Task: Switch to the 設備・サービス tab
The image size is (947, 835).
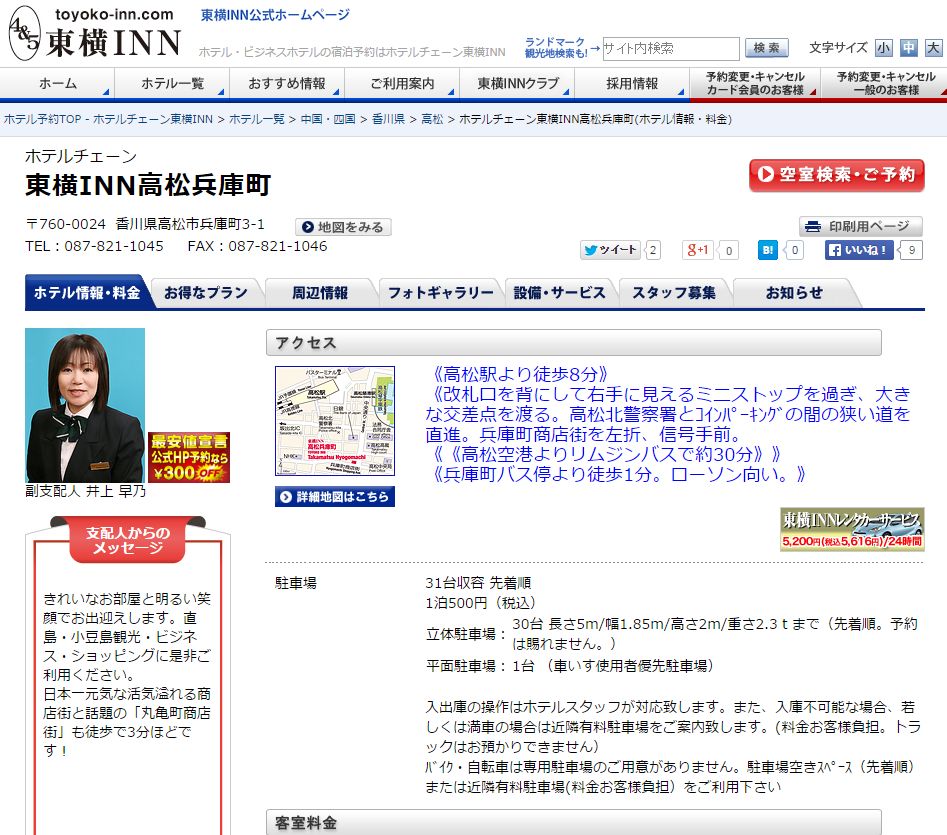Action: 559,293
